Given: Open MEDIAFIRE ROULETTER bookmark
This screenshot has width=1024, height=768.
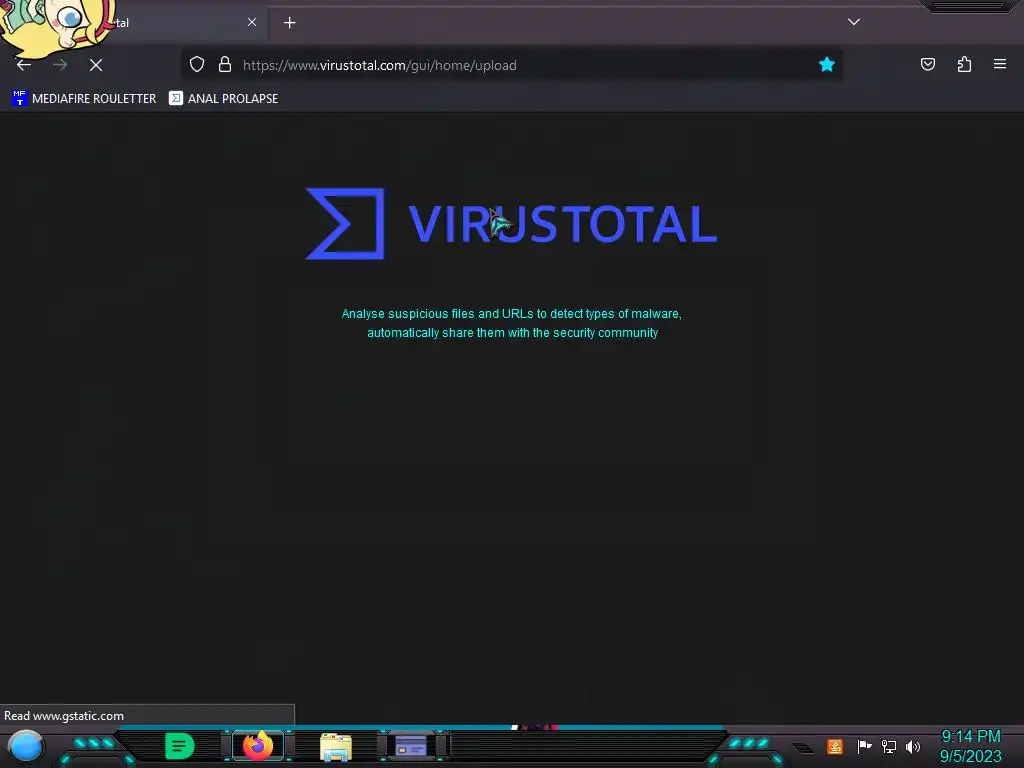Looking at the screenshot, I should point(84,99).
